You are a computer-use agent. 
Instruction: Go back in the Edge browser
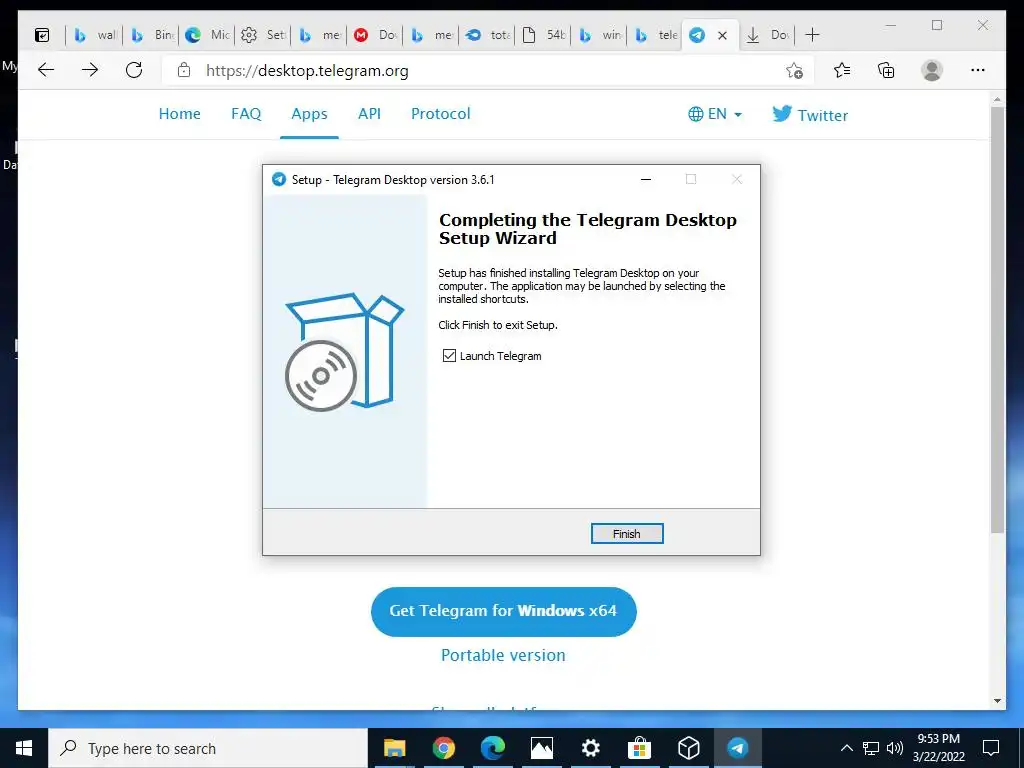point(46,70)
